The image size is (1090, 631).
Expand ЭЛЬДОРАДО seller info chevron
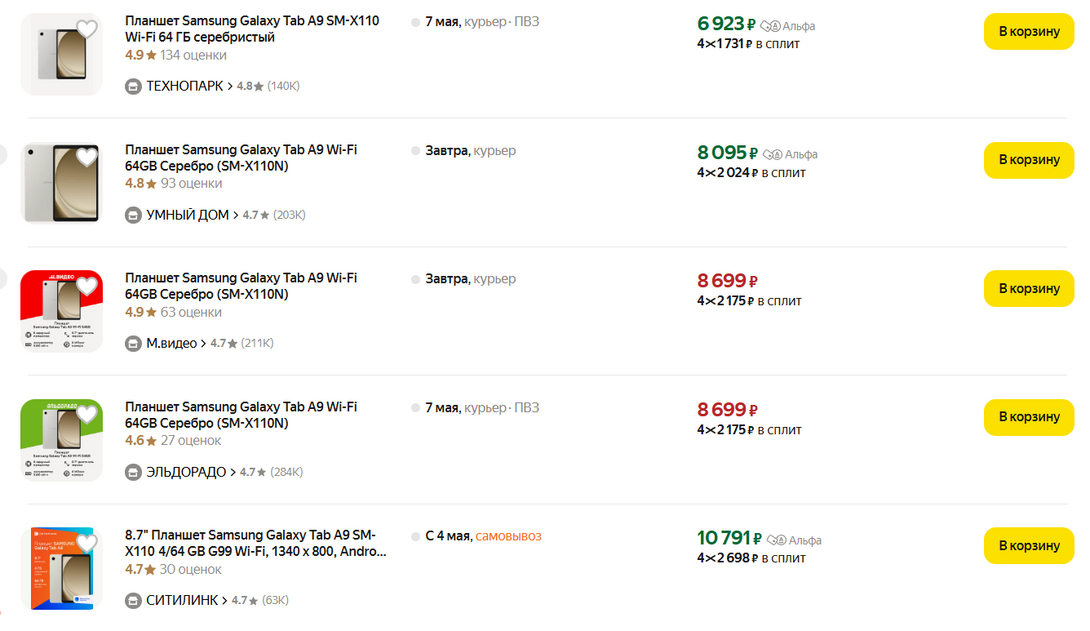(x=233, y=472)
